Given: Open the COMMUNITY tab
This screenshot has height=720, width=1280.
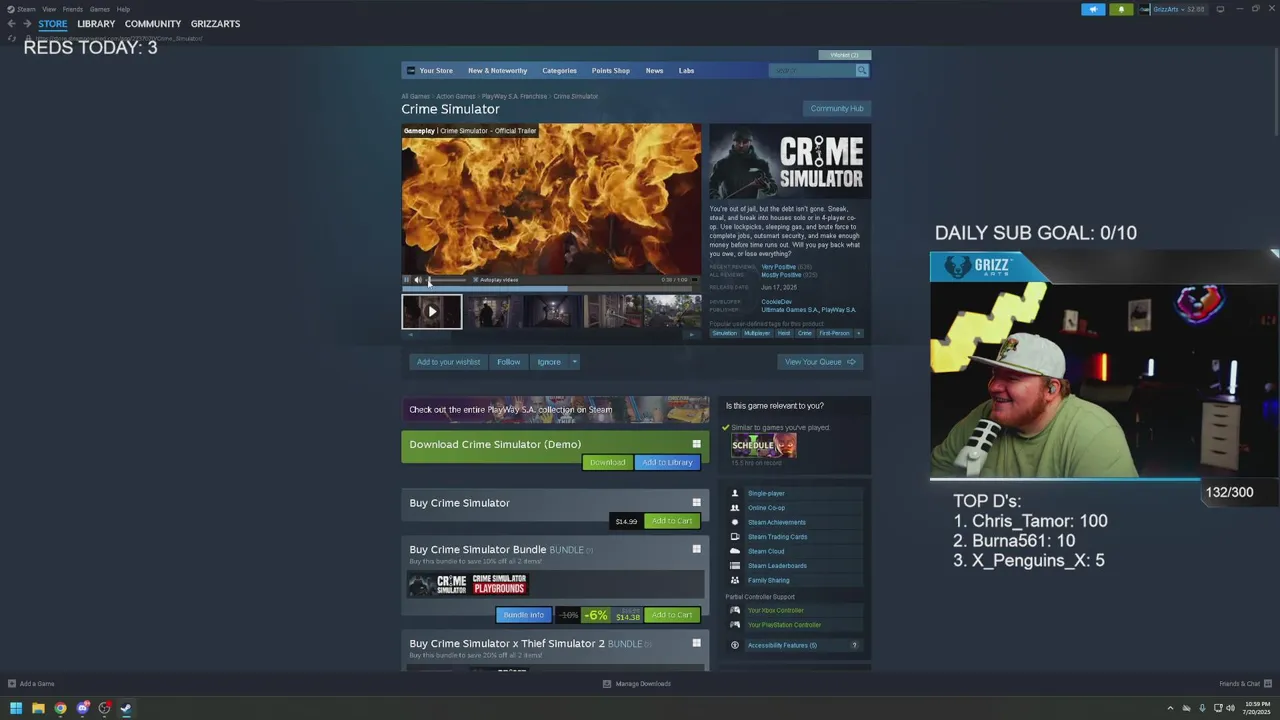Looking at the screenshot, I should click(153, 23).
